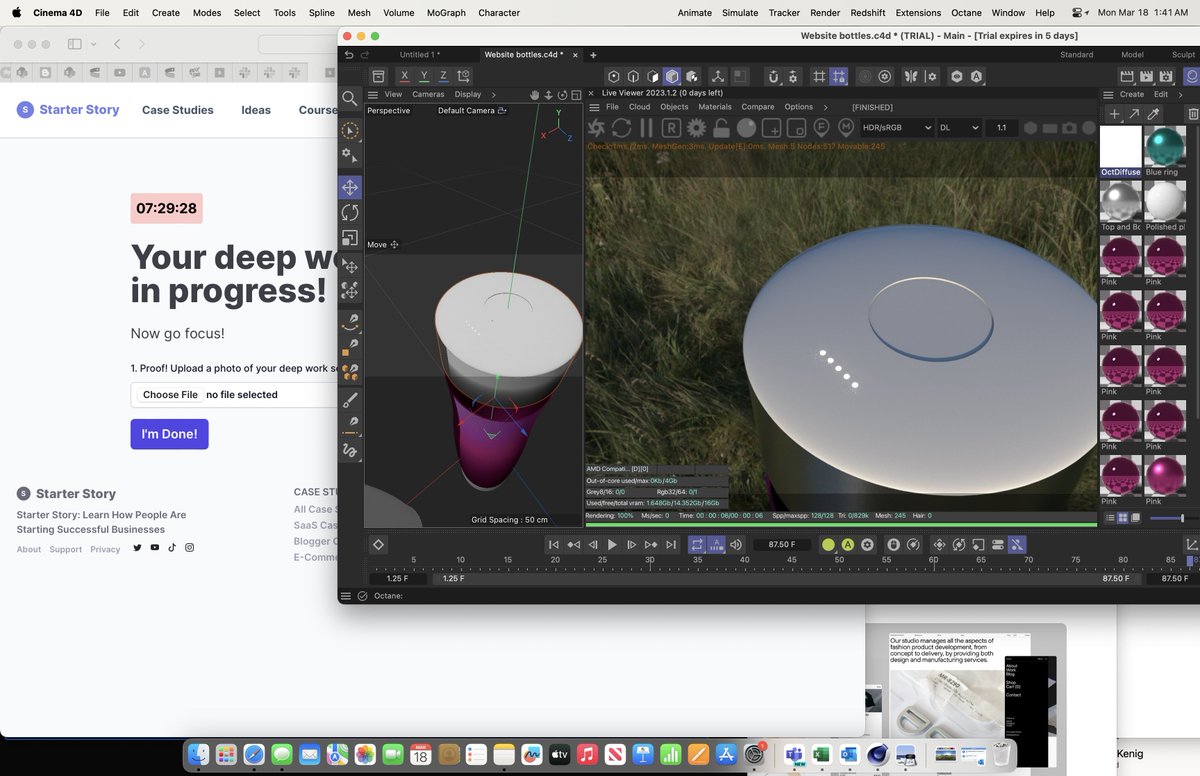Open material manager hamburger menu beside Create
The image size is (1200, 776).
pyautogui.click(x=1107, y=95)
